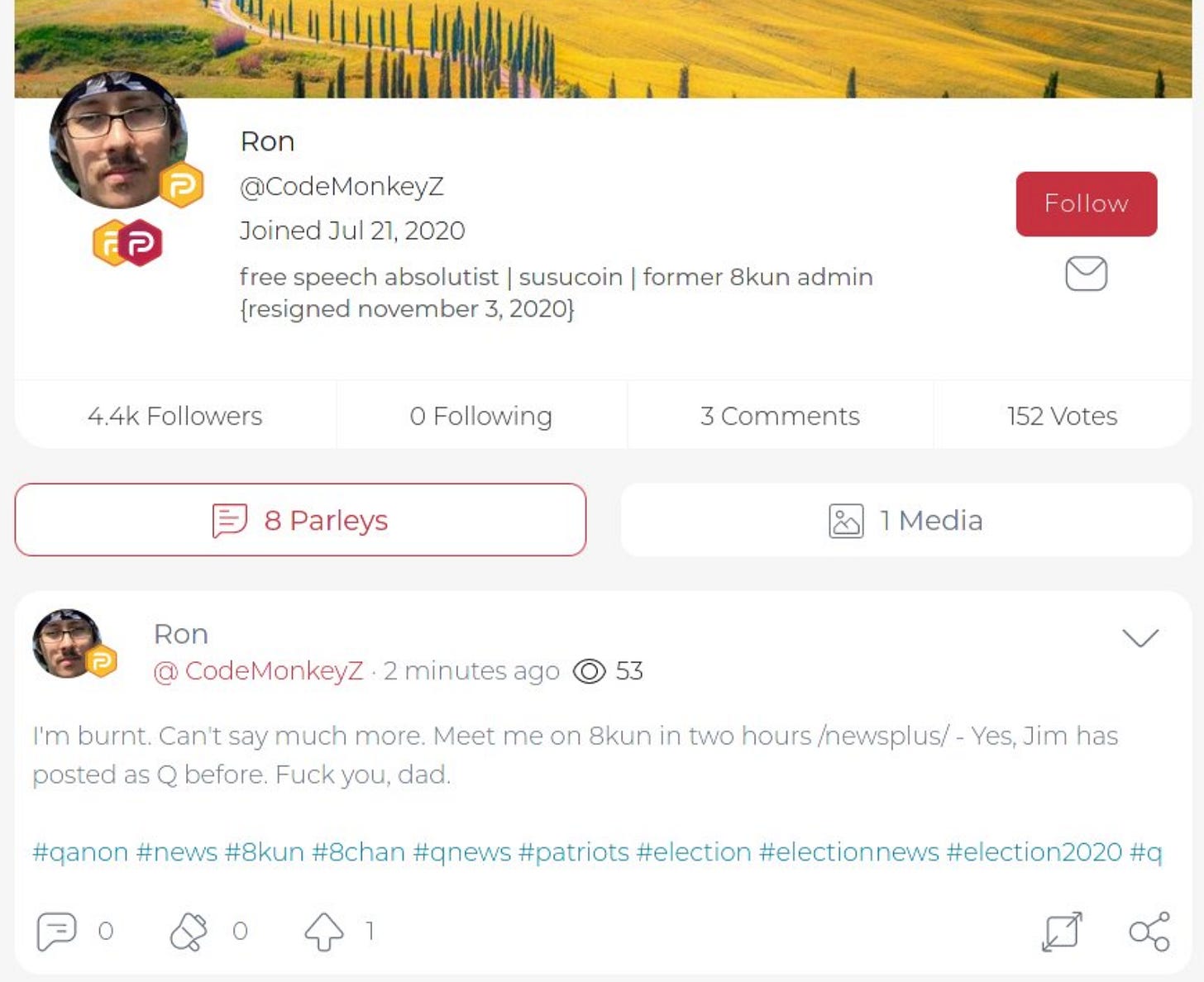The height and width of the screenshot is (982, 1204).
Task: Open the #qanon hashtag
Action: tap(80, 852)
